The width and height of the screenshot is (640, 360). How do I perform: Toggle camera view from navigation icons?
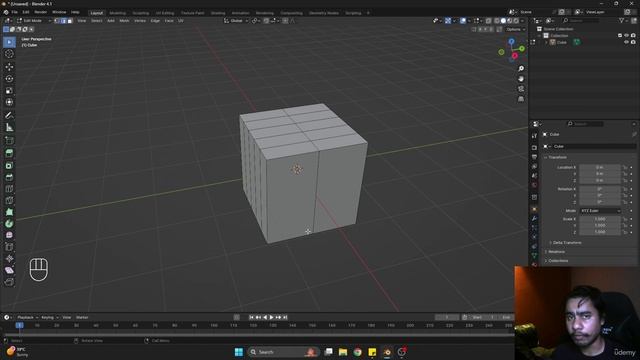[521, 89]
